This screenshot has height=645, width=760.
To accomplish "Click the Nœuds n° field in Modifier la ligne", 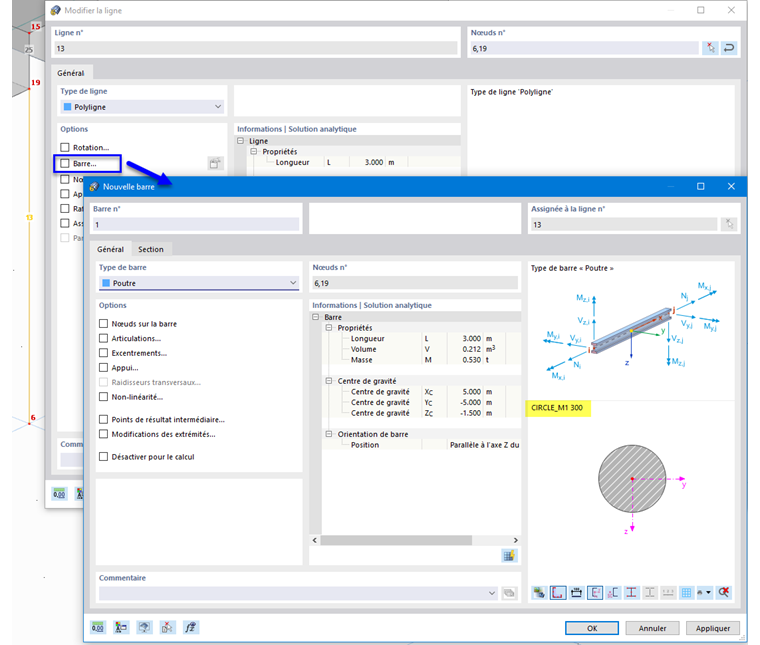I will tap(585, 47).
